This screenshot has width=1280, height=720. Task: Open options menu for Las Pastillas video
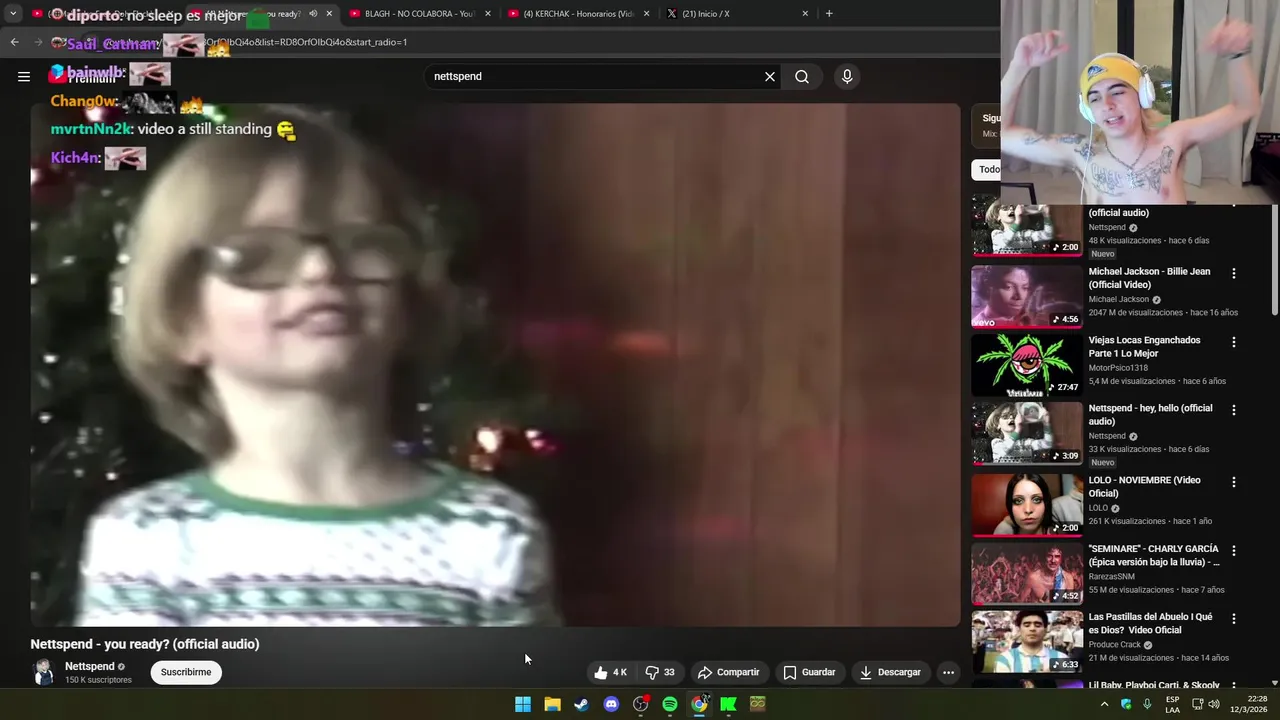point(1233,619)
